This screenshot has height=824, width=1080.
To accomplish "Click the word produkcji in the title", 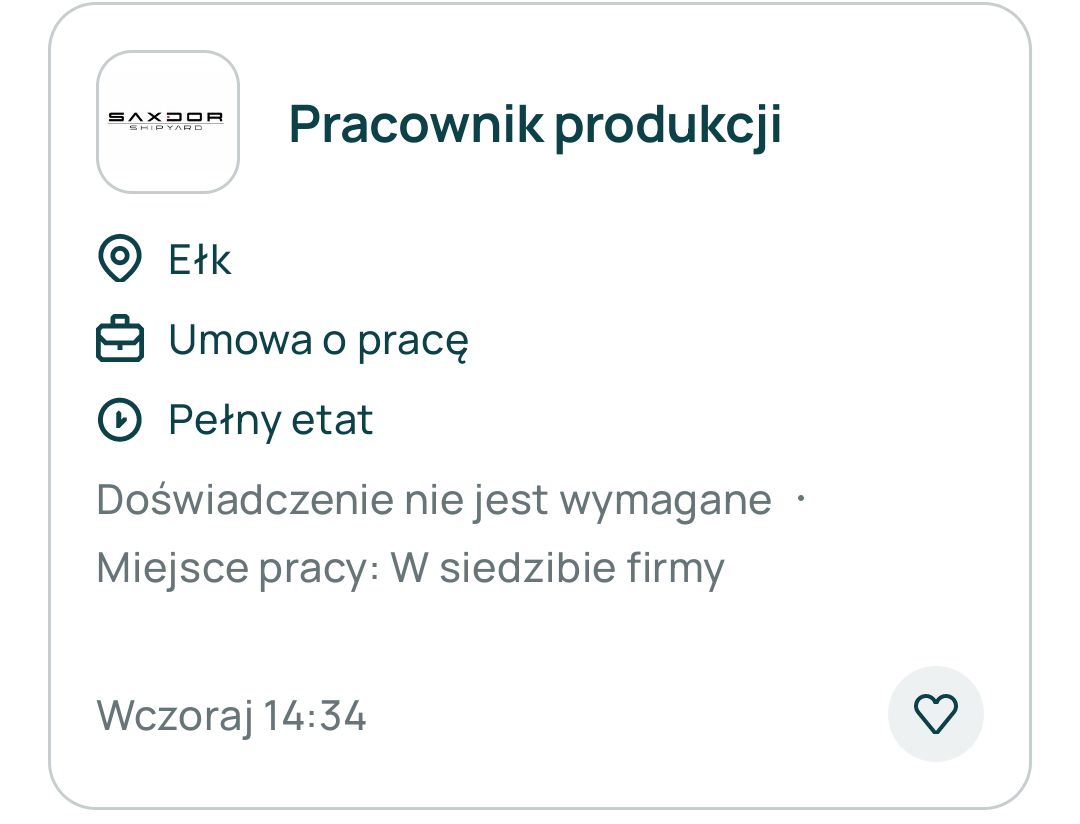I will click(668, 124).
